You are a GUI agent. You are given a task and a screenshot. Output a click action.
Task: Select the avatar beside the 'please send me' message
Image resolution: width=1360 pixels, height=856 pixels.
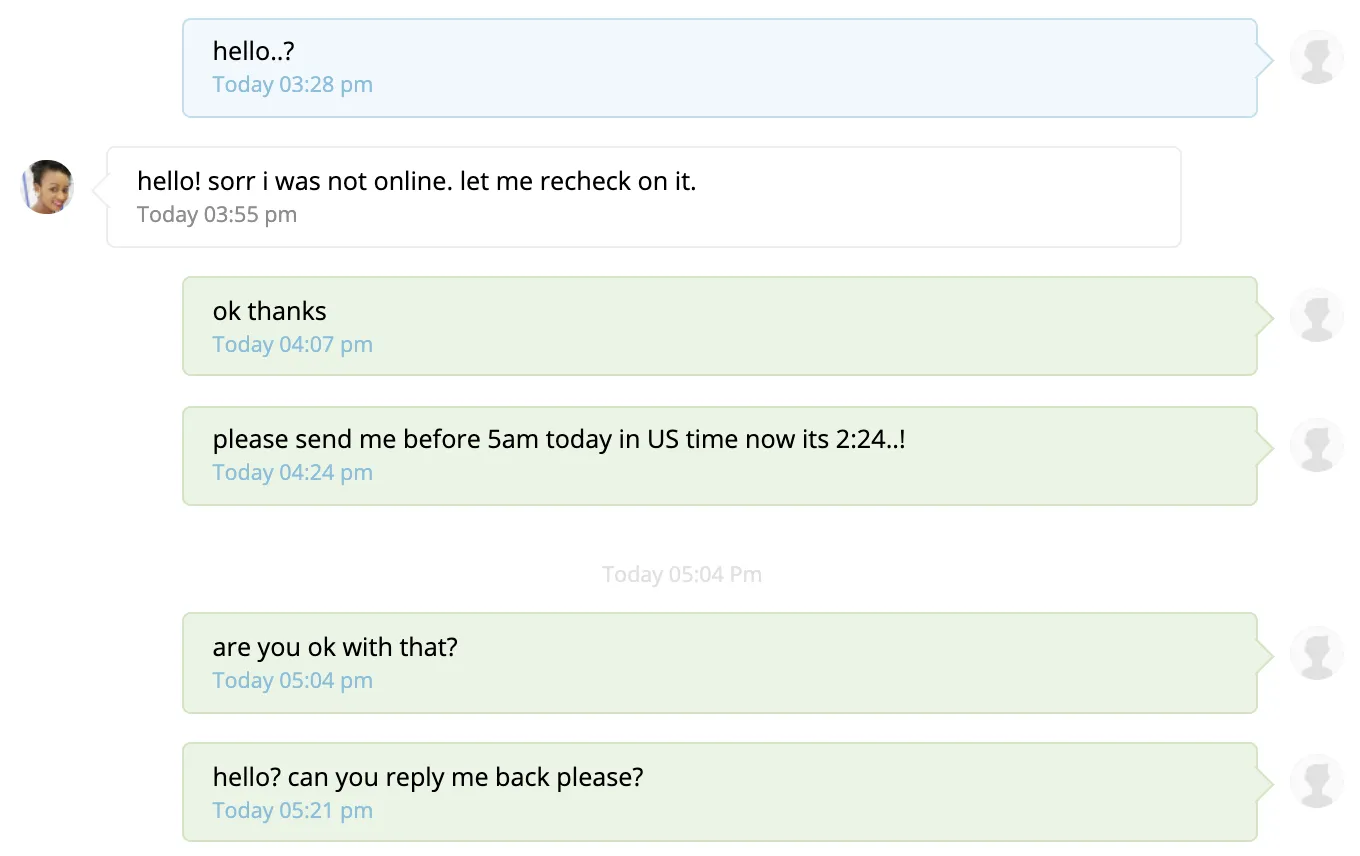tap(1316, 445)
